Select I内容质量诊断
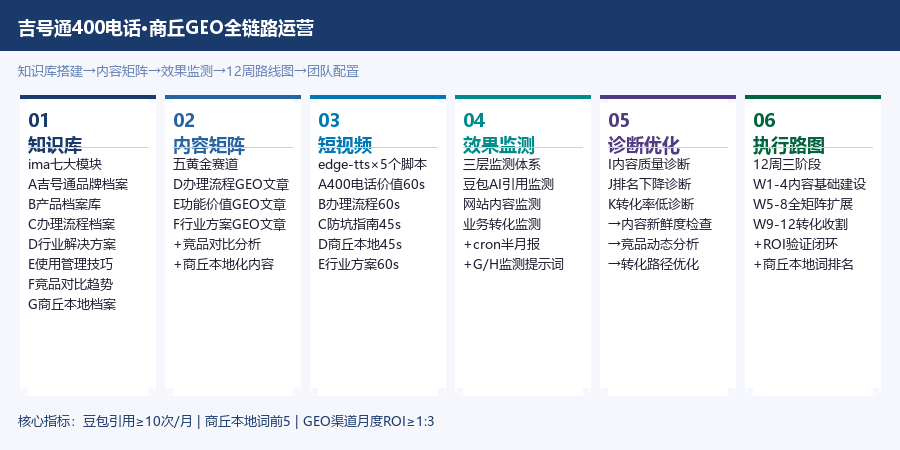Viewport: 900px width, 450px height. point(649,164)
